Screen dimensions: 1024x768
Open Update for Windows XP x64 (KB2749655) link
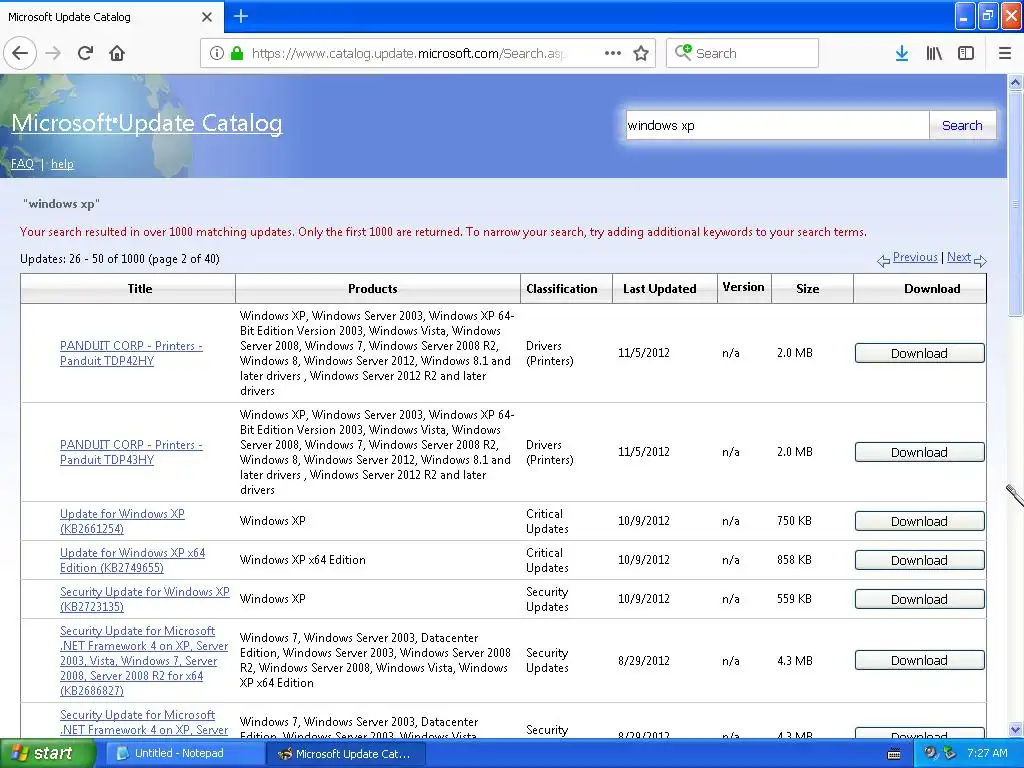(133, 560)
